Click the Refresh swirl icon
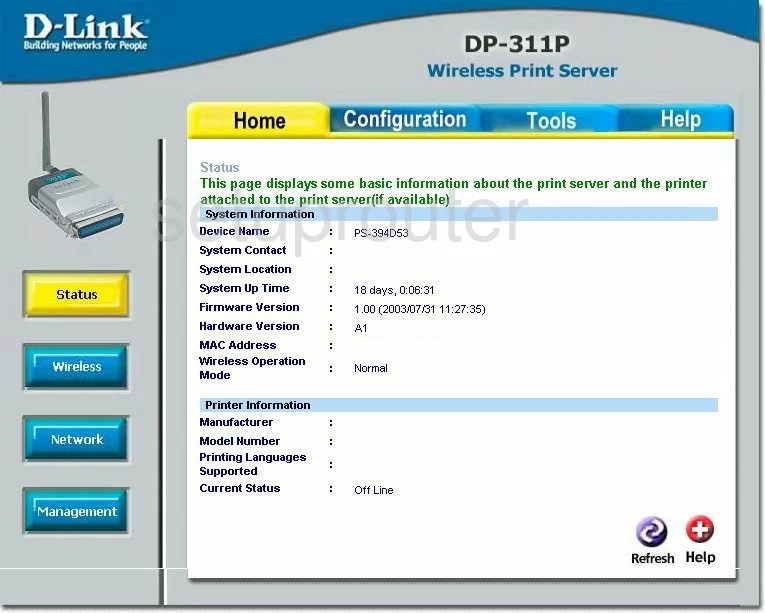Screen dimensions: 765x613 [x=651, y=531]
